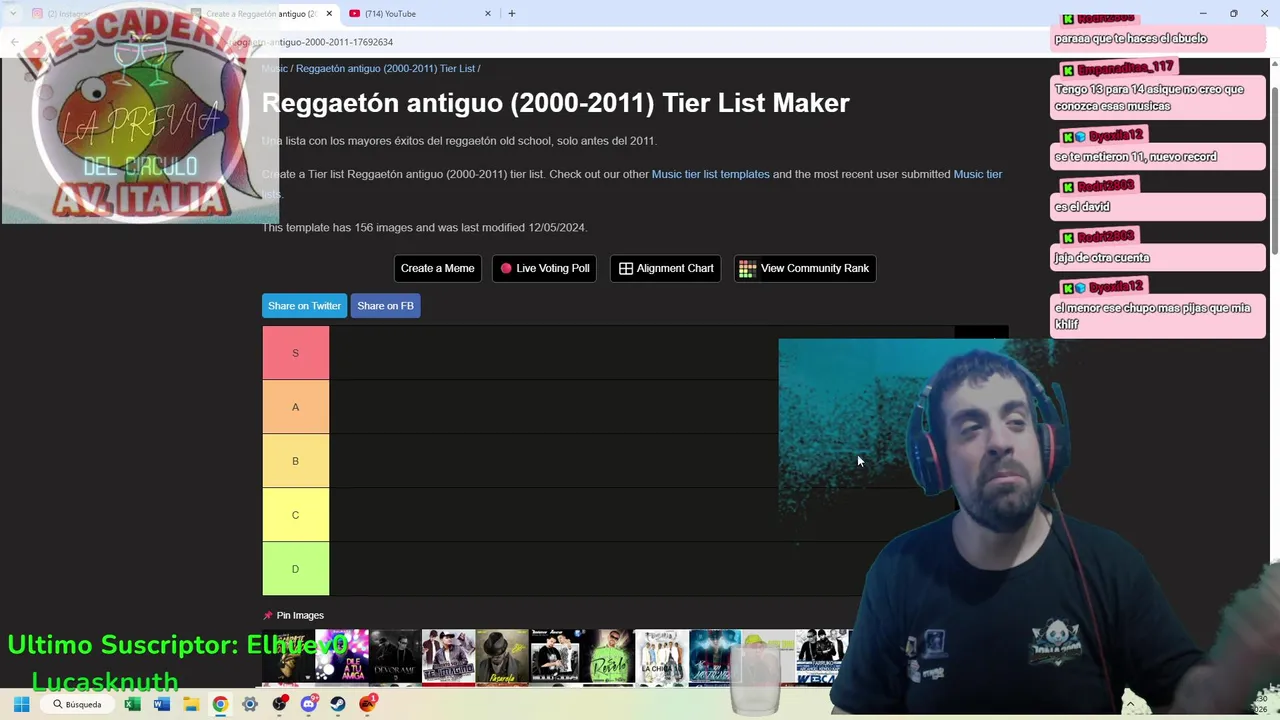Pick the 'Te he imaginado' cover image

point(448,655)
